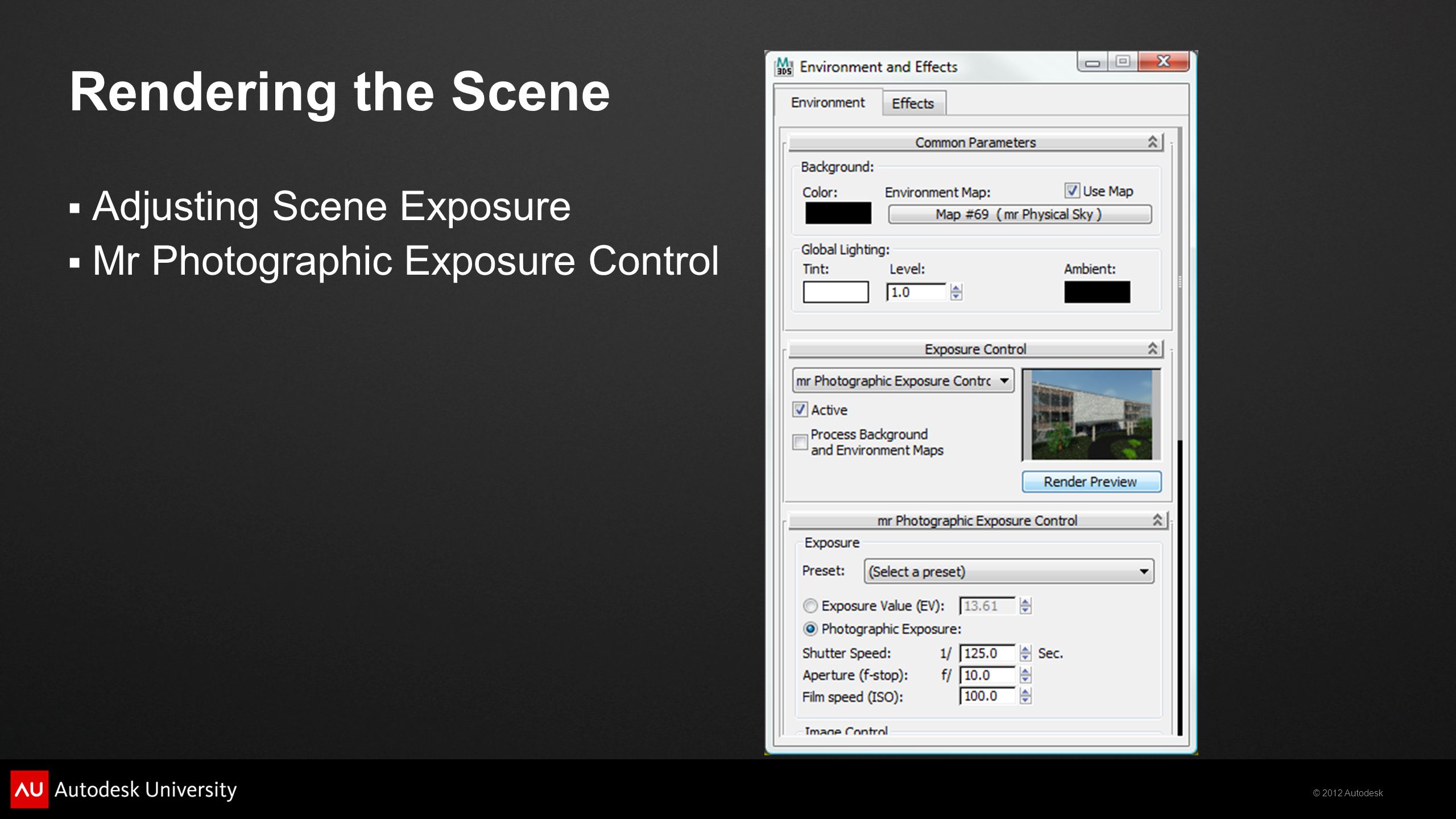Click the Exposure Value spinner arrows
Viewport: 1456px width, 819px height.
(1025, 606)
